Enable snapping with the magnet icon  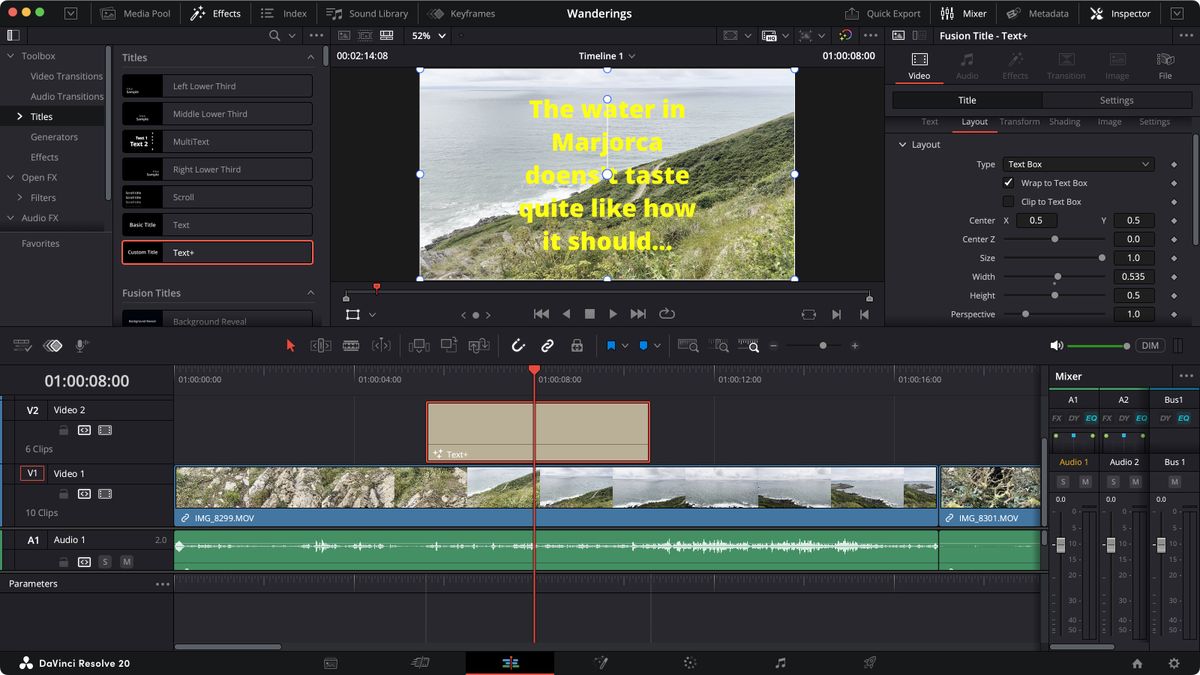(518, 345)
